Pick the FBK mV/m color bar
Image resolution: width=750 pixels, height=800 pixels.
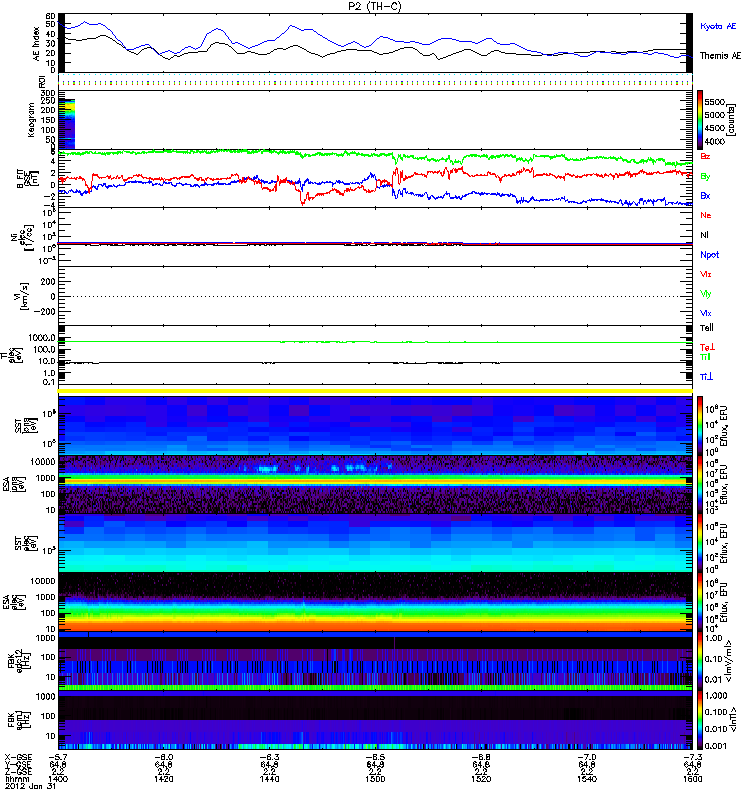pyautogui.click(x=700, y=661)
